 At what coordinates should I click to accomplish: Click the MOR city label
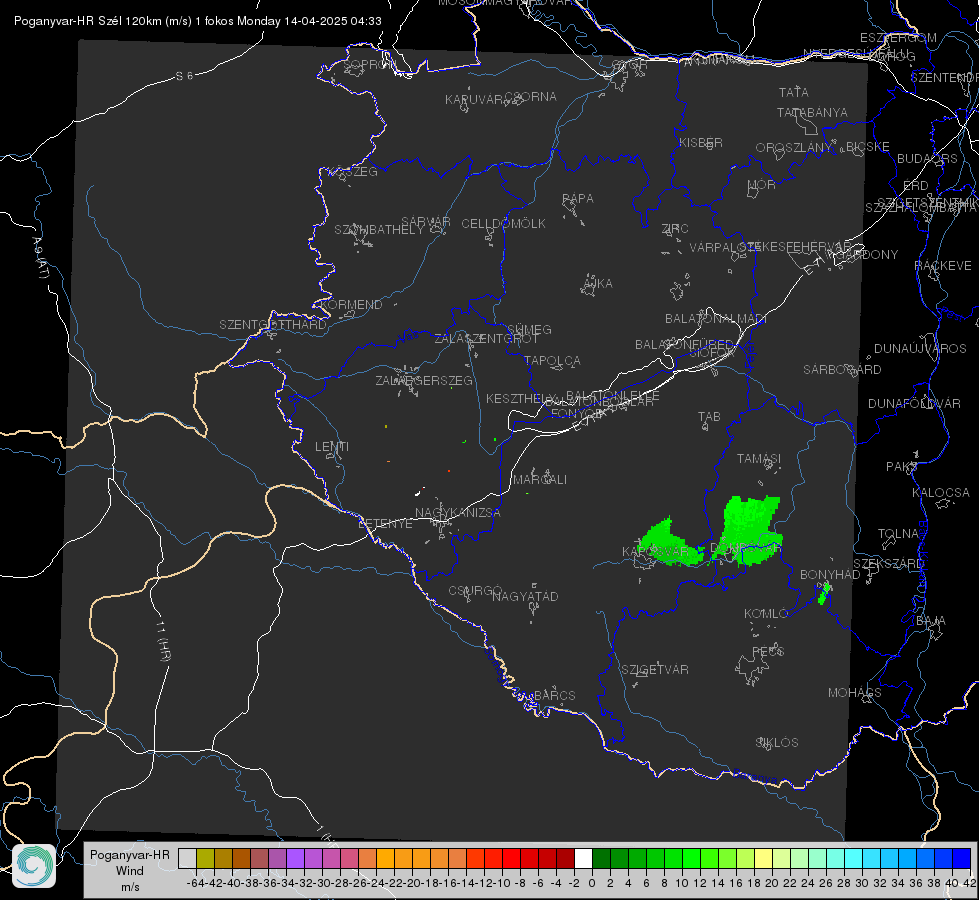click(762, 184)
